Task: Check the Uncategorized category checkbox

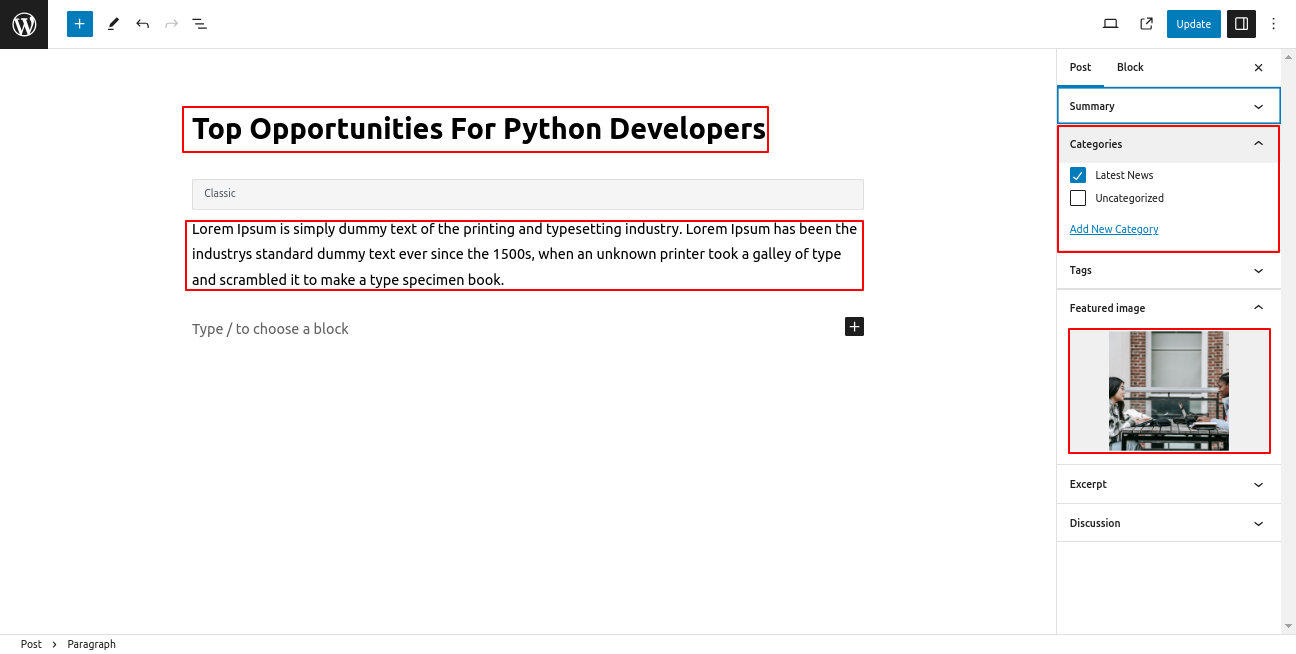Action: pos(1078,198)
